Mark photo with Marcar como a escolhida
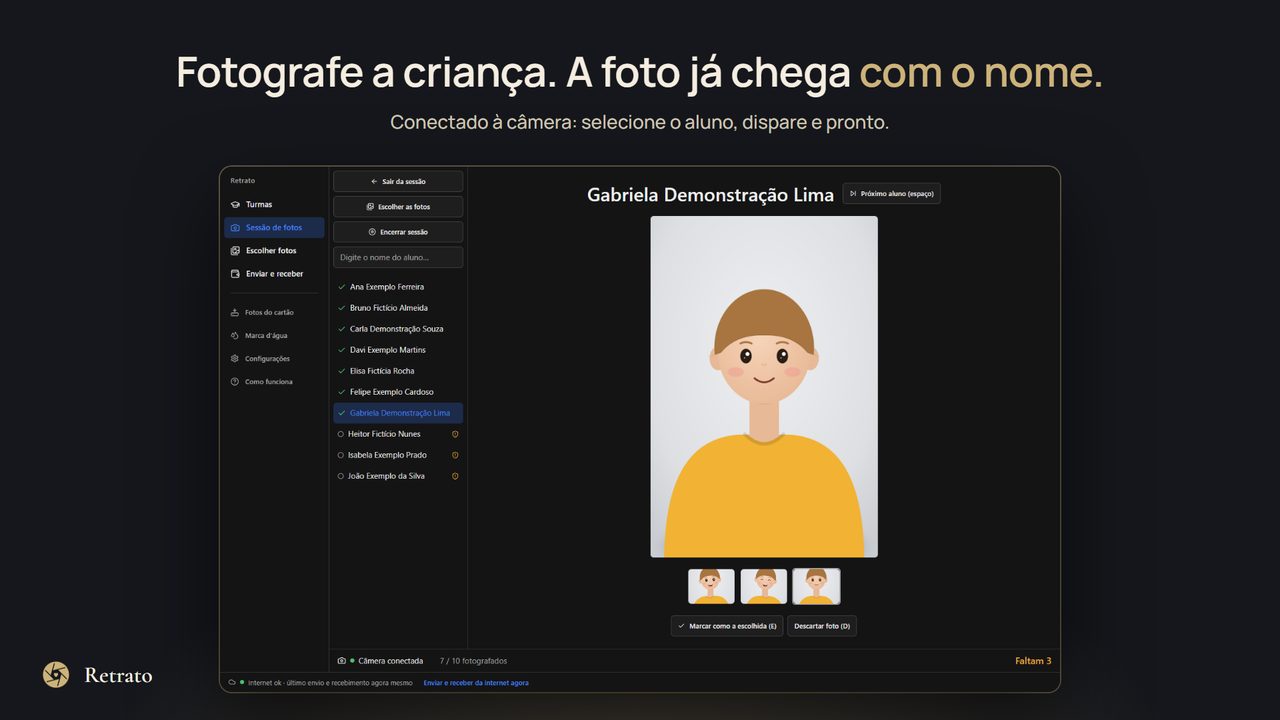Screen dimensions: 1280x720 [x=727, y=626]
